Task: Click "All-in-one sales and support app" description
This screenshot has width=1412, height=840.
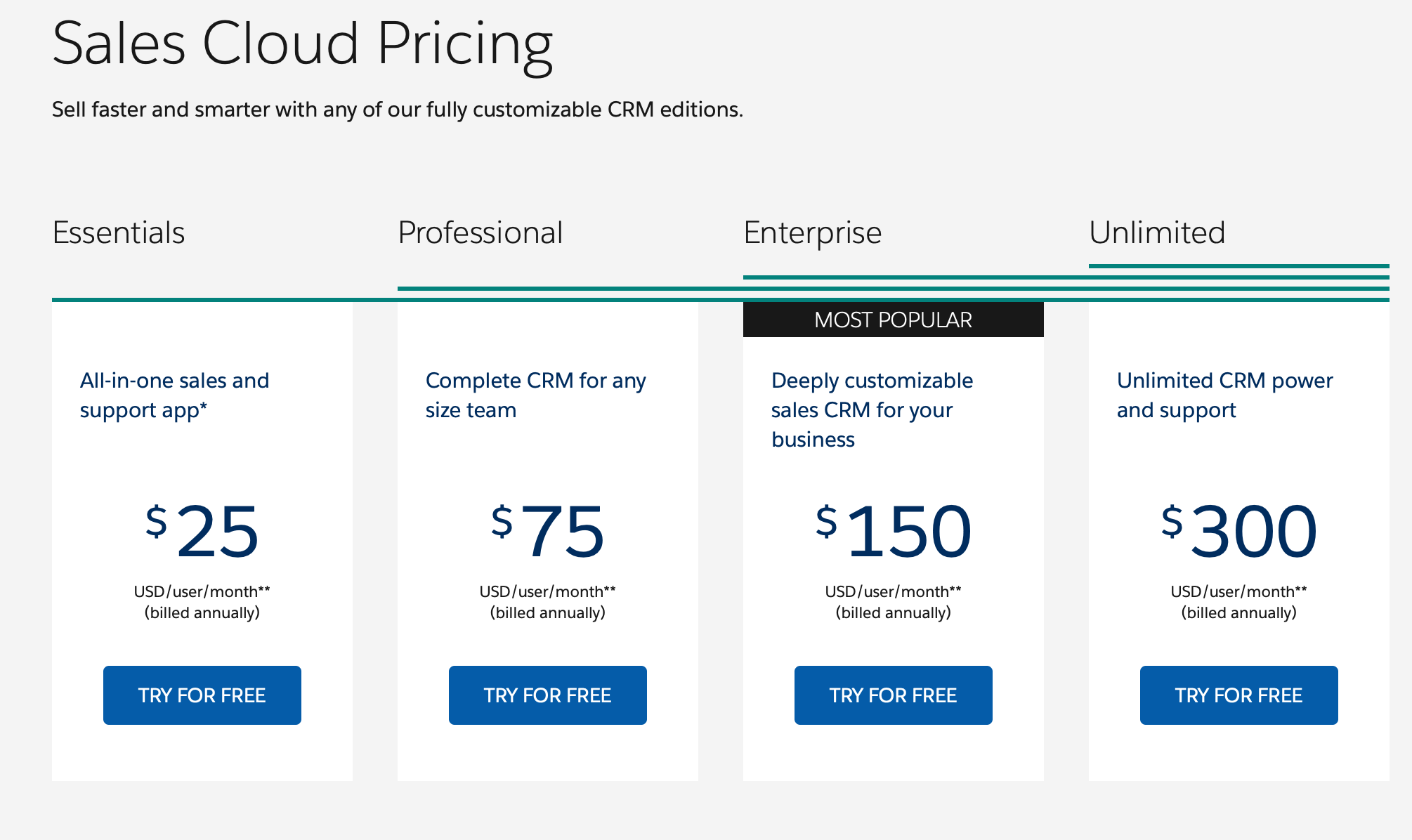Action: (174, 395)
